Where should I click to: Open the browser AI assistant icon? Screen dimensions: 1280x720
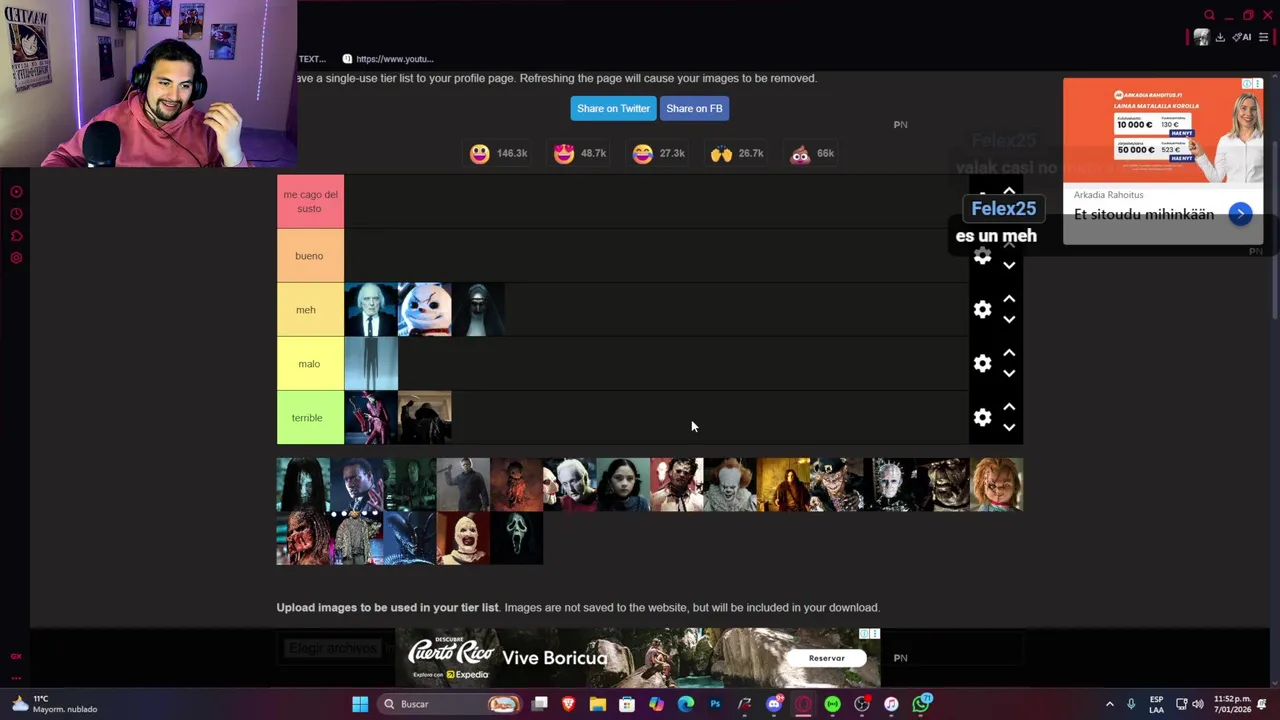click(x=1242, y=37)
